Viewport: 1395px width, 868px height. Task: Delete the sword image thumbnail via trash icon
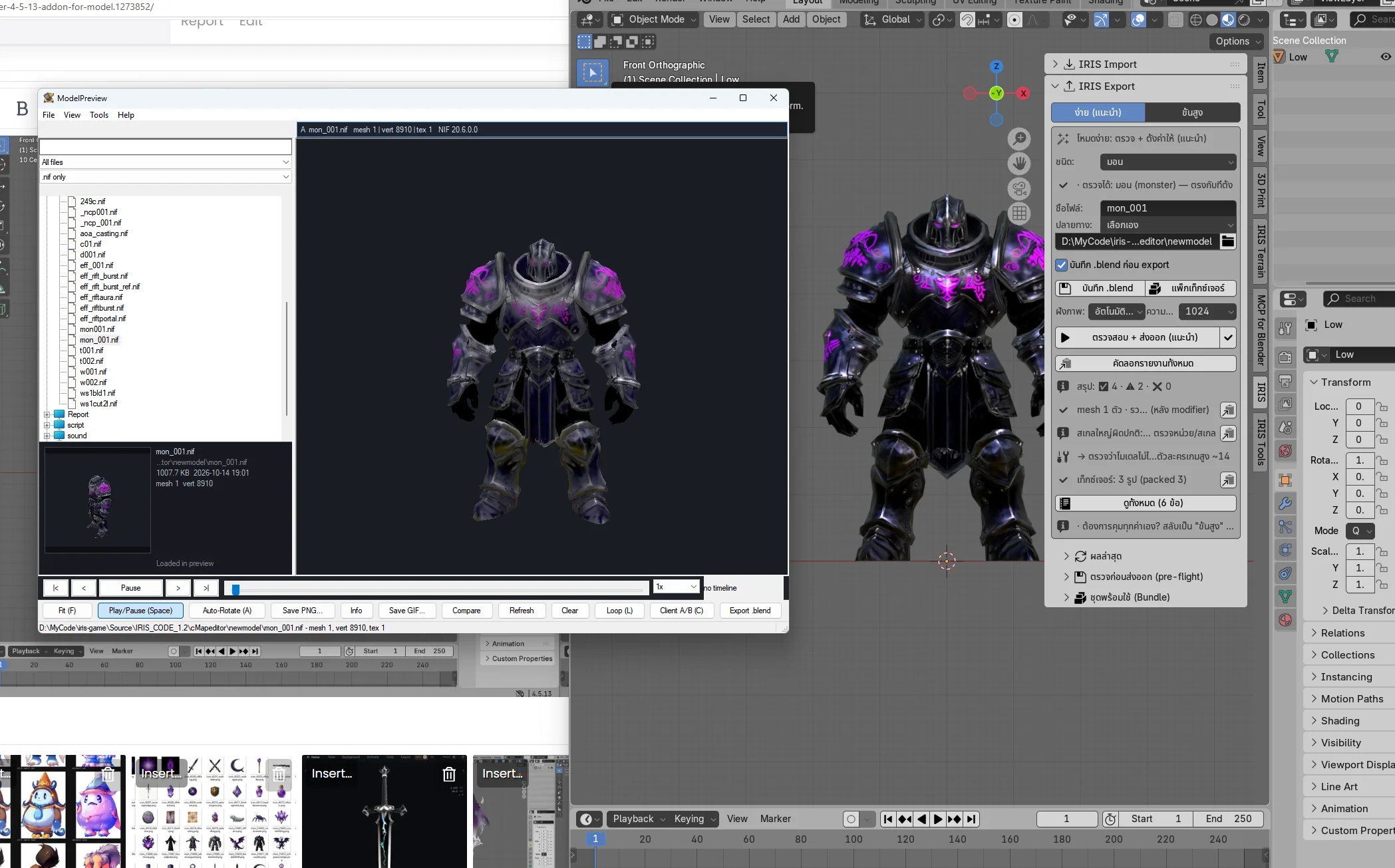point(449,774)
